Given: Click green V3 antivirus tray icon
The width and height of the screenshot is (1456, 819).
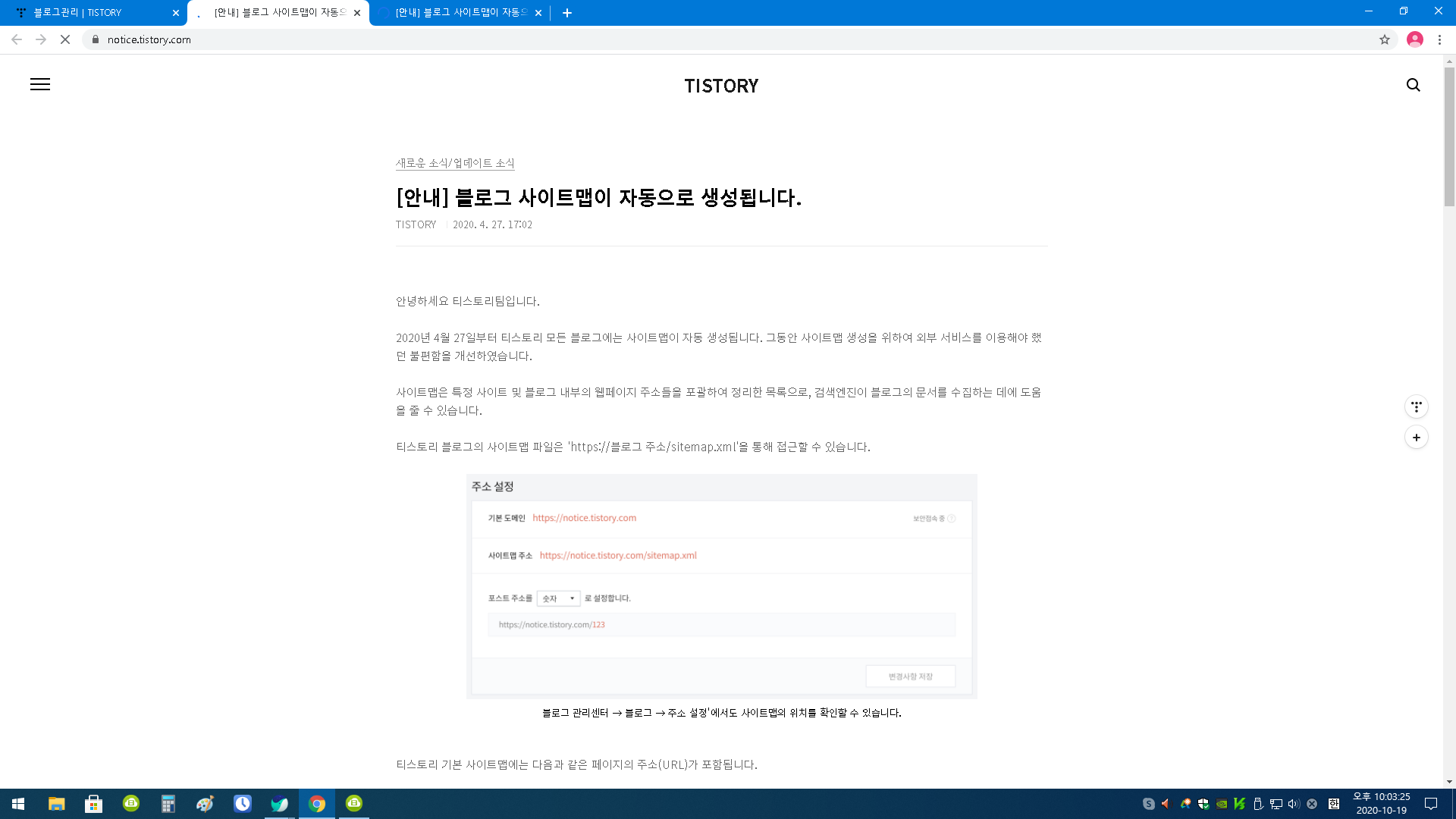Looking at the screenshot, I should pos(1239,804).
